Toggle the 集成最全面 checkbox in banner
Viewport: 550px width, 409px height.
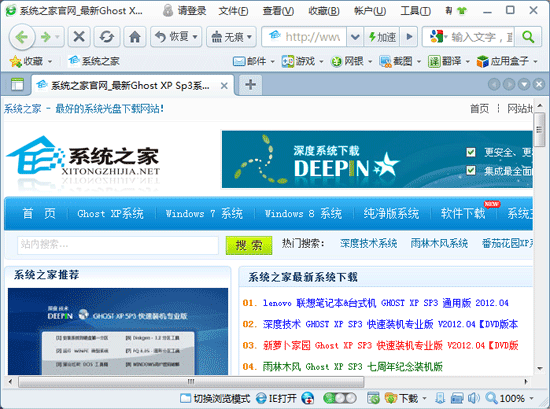point(471,170)
